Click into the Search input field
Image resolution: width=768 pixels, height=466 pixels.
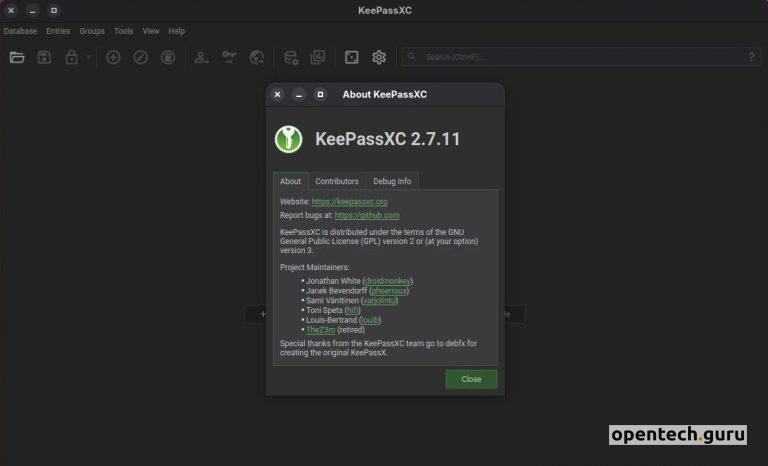pos(580,58)
